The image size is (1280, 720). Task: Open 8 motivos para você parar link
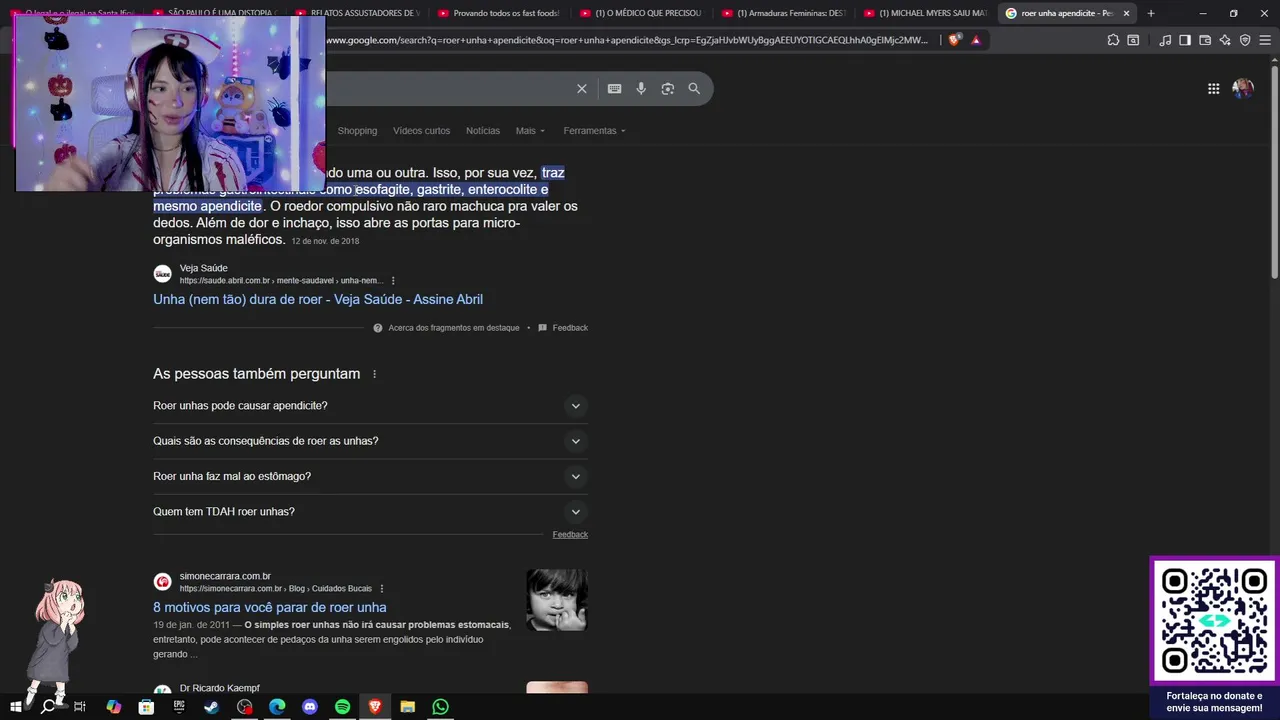coord(269,607)
